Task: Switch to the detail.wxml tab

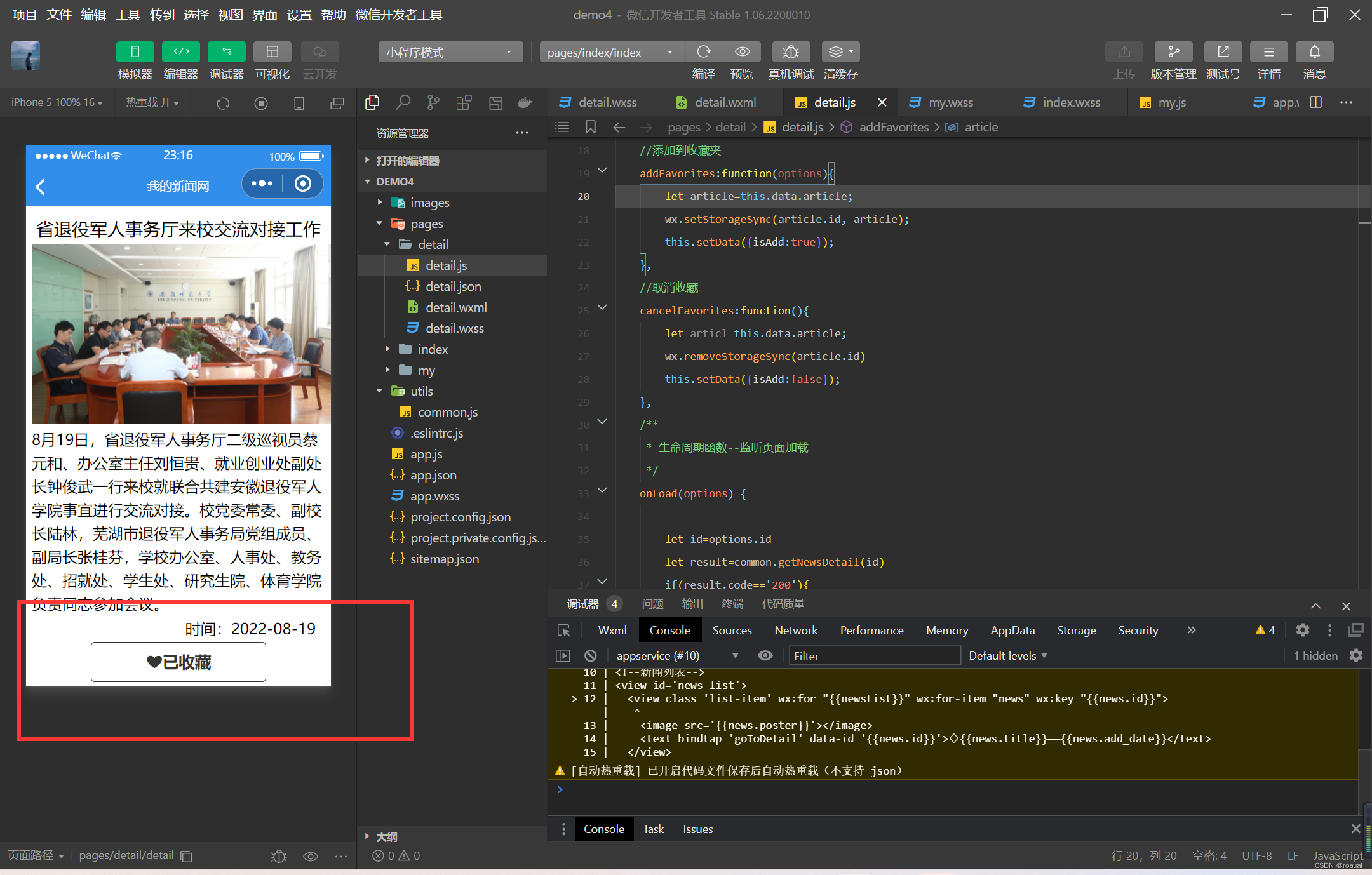Action: (x=725, y=102)
